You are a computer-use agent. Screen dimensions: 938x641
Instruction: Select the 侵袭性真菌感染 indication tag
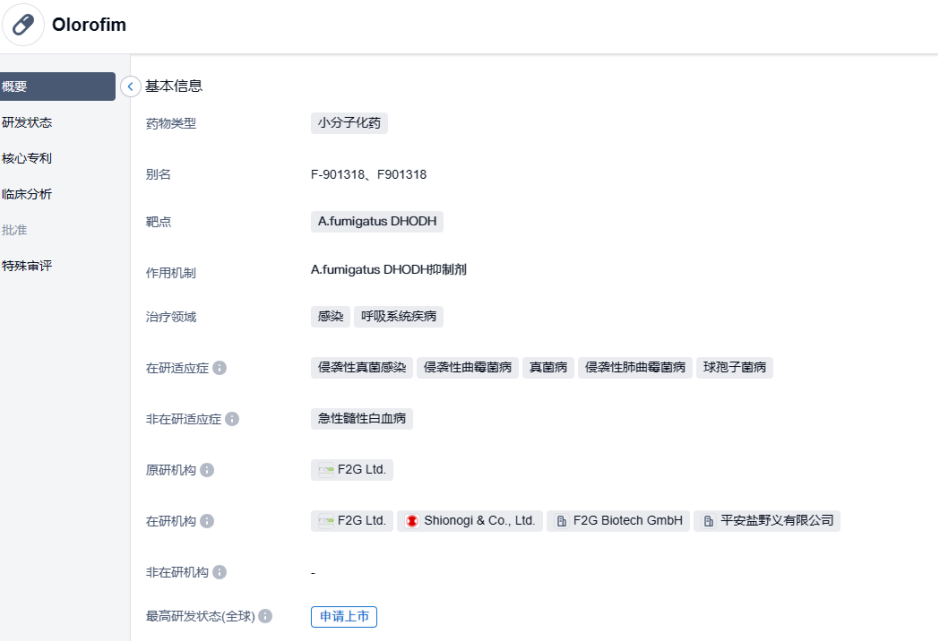coord(361,368)
